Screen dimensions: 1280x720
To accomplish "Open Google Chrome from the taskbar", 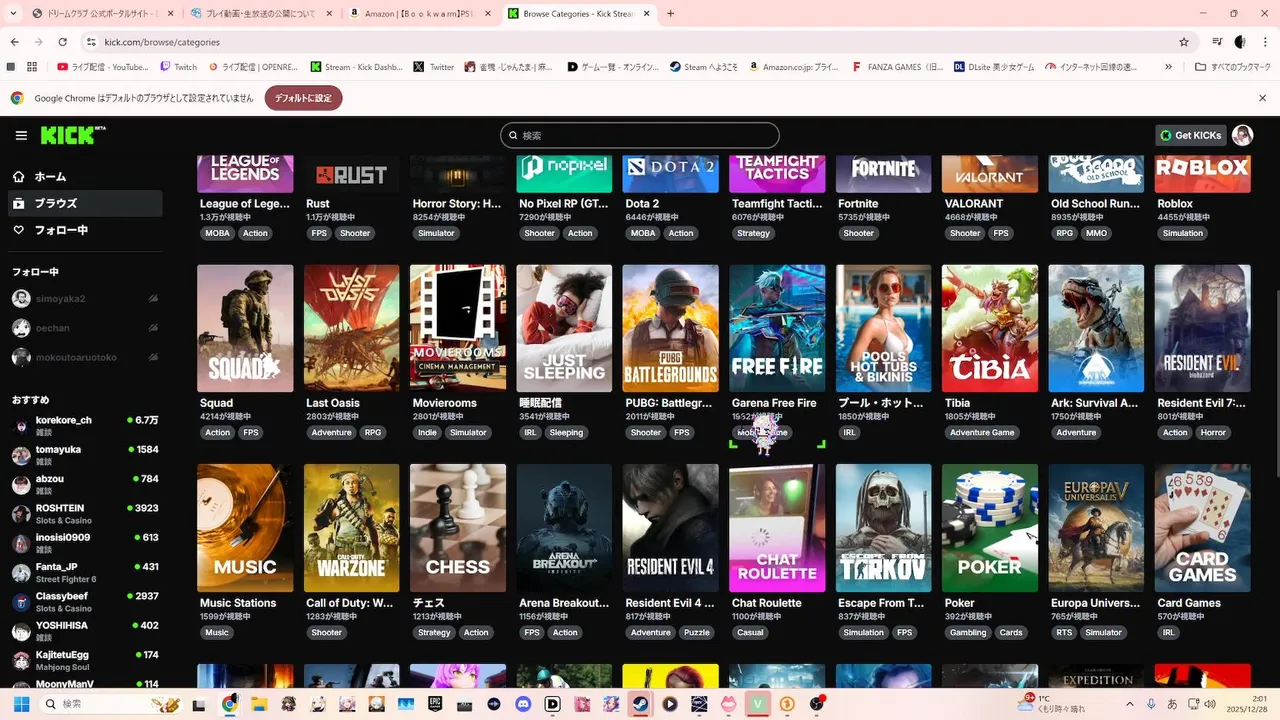I will coord(229,704).
